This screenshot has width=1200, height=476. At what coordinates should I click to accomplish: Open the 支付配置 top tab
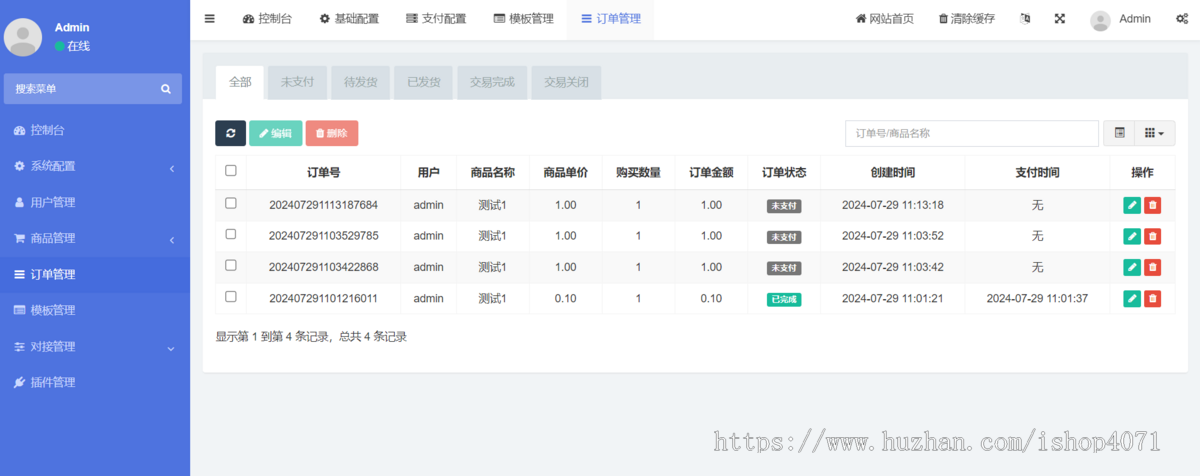coord(436,19)
